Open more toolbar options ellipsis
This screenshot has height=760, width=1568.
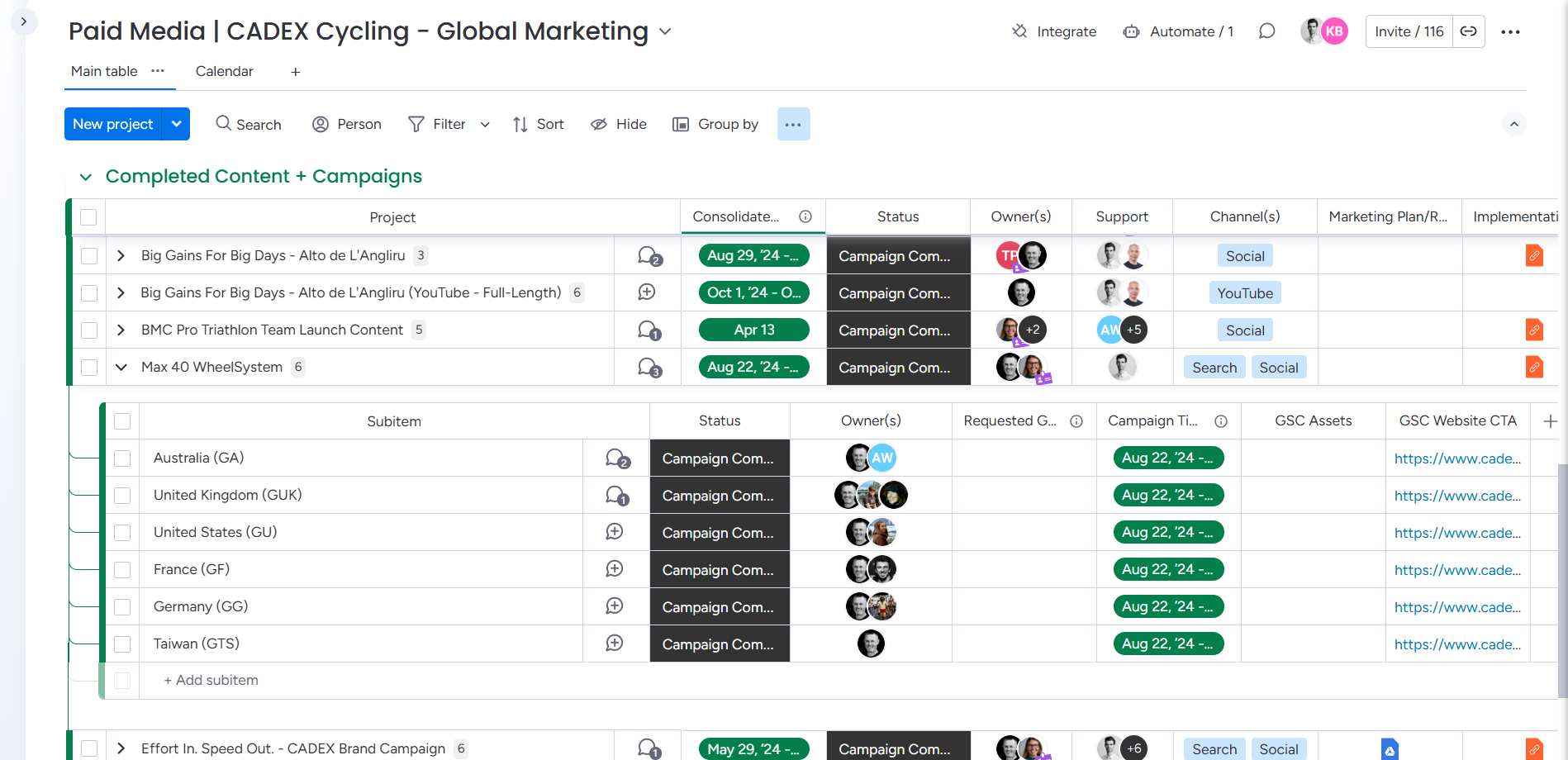[x=793, y=124]
